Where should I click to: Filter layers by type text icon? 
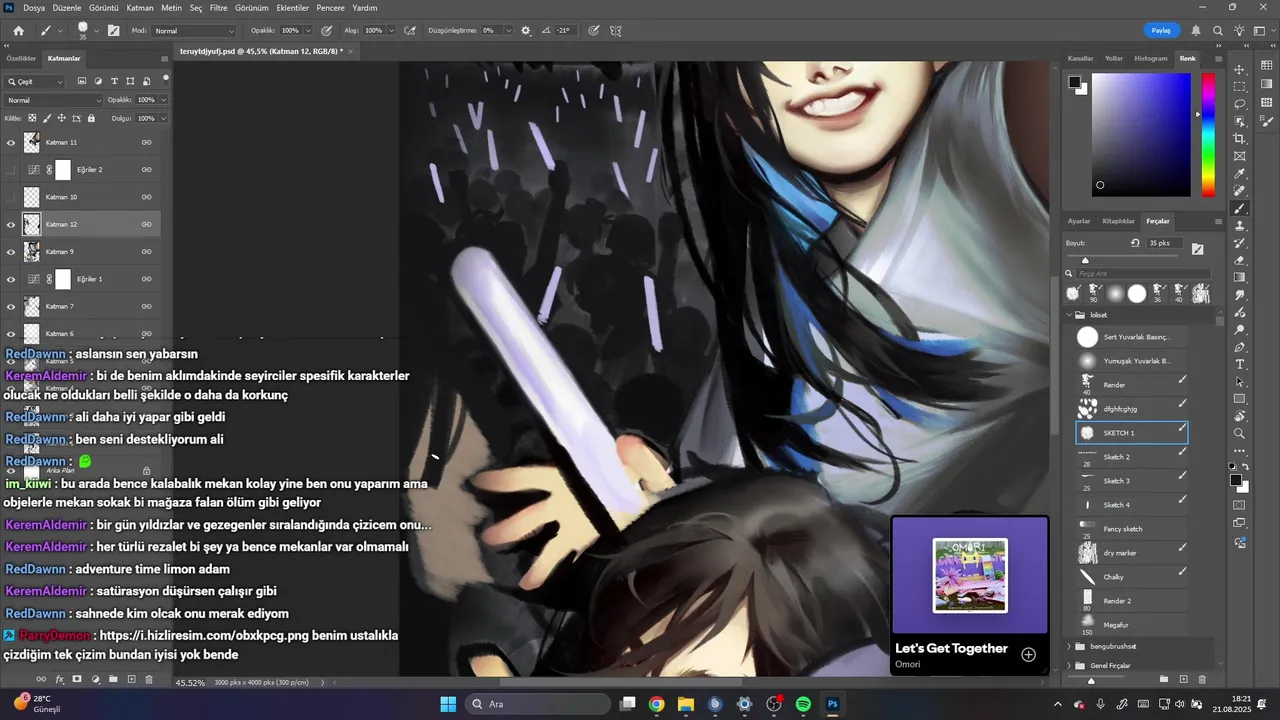coord(115,81)
